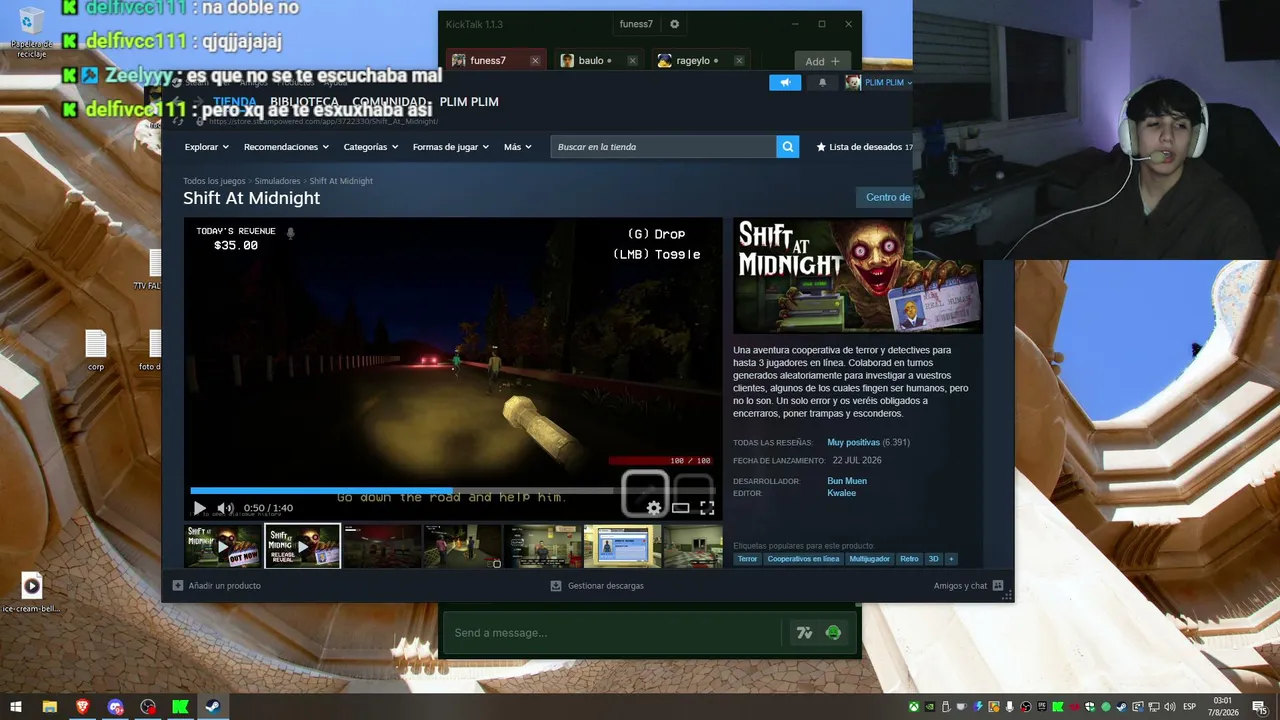Open publisher Kwalee link
1280x720 pixels.
[x=842, y=493]
